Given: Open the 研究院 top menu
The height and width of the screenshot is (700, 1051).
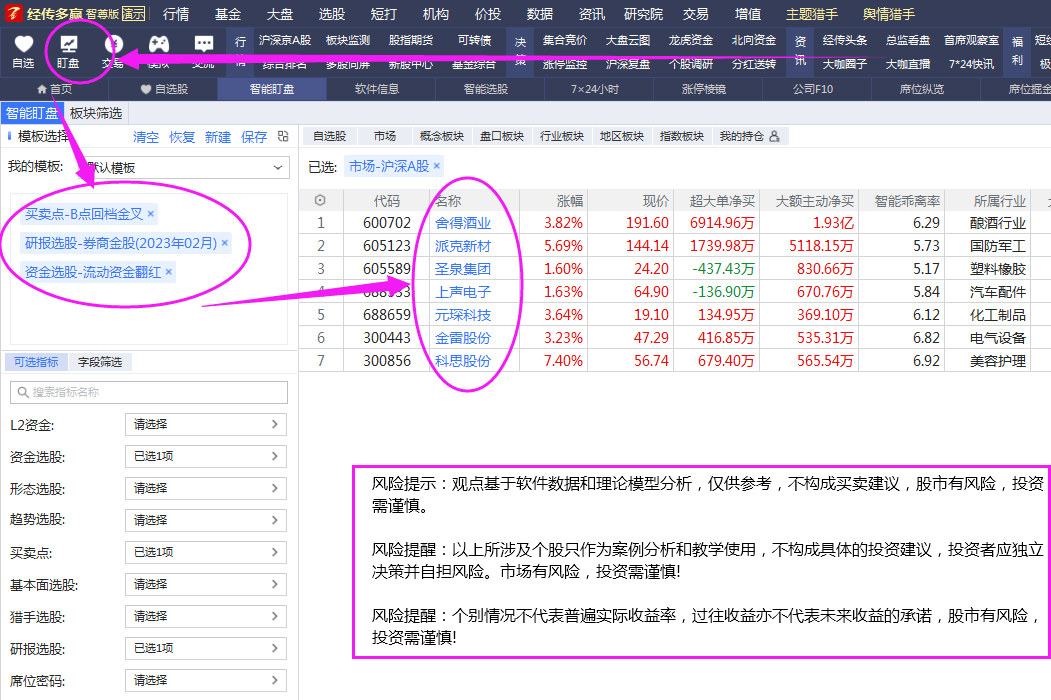Looking at the screenshot, I should click(643, 13).
